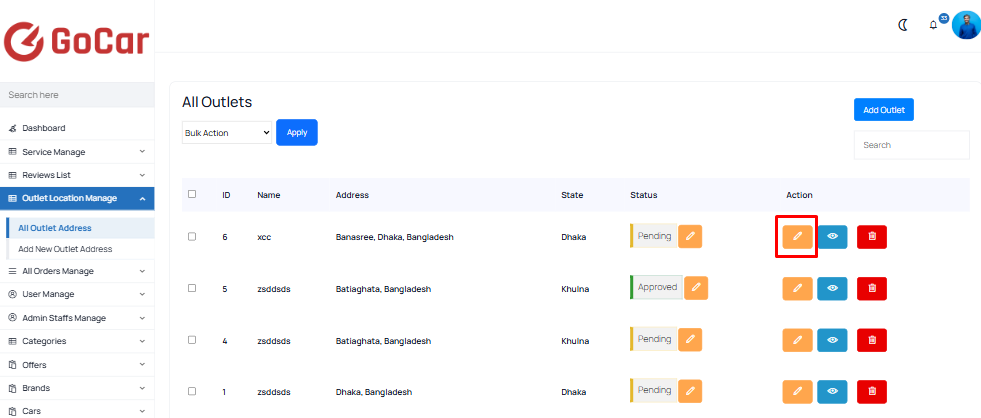
Task: Check the box for outlet ID 5
Action: (192, 288)
